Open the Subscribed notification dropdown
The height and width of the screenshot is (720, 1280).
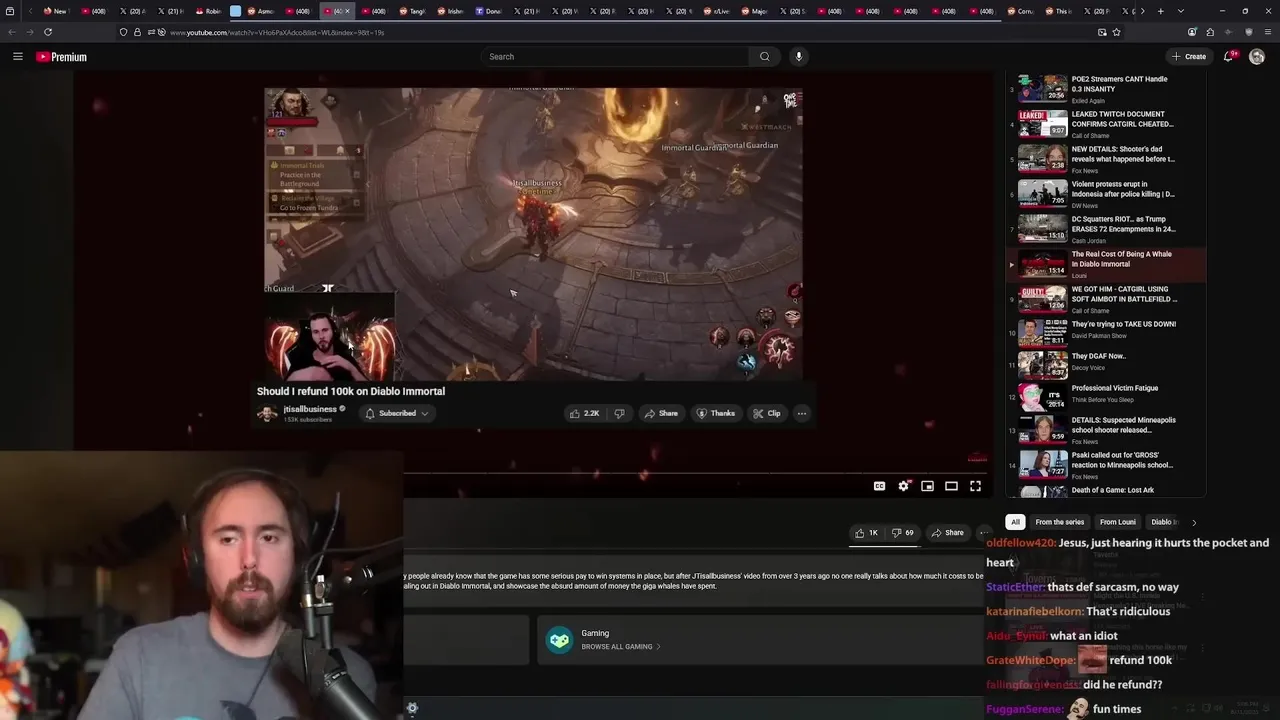397,413
